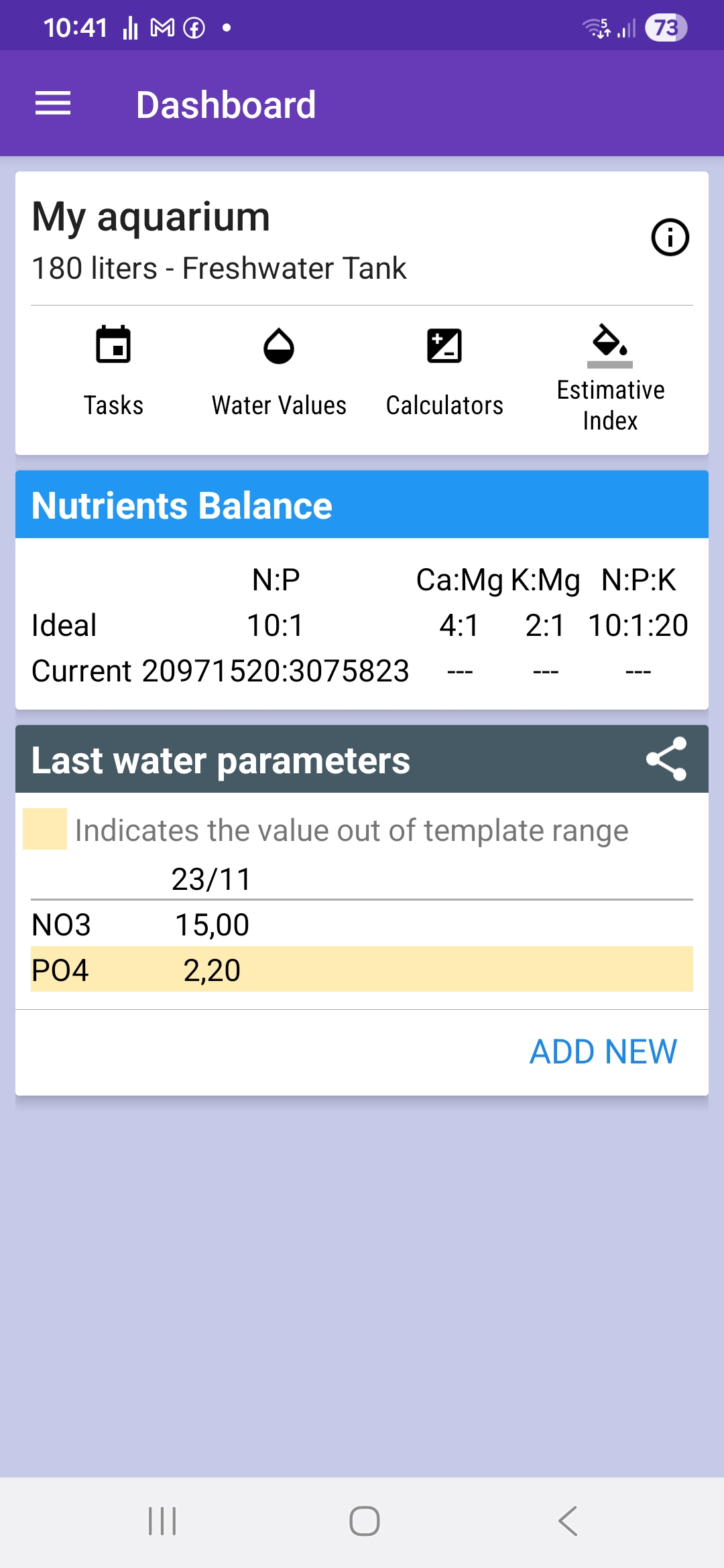Screen dimensions: 724x1568
Task: Tap the aquarium info icon
Action: click(x=670, y=237)
